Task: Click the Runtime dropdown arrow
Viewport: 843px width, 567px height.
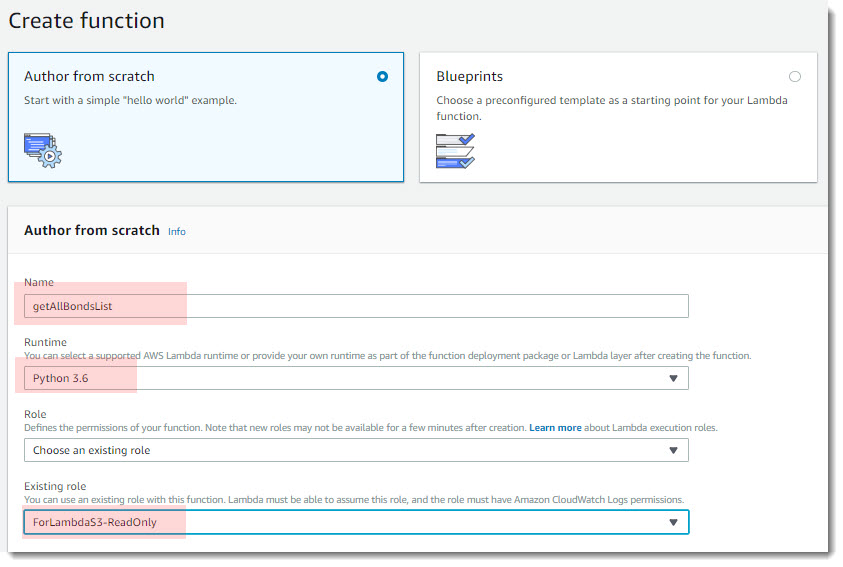Action: click(673, 378)
